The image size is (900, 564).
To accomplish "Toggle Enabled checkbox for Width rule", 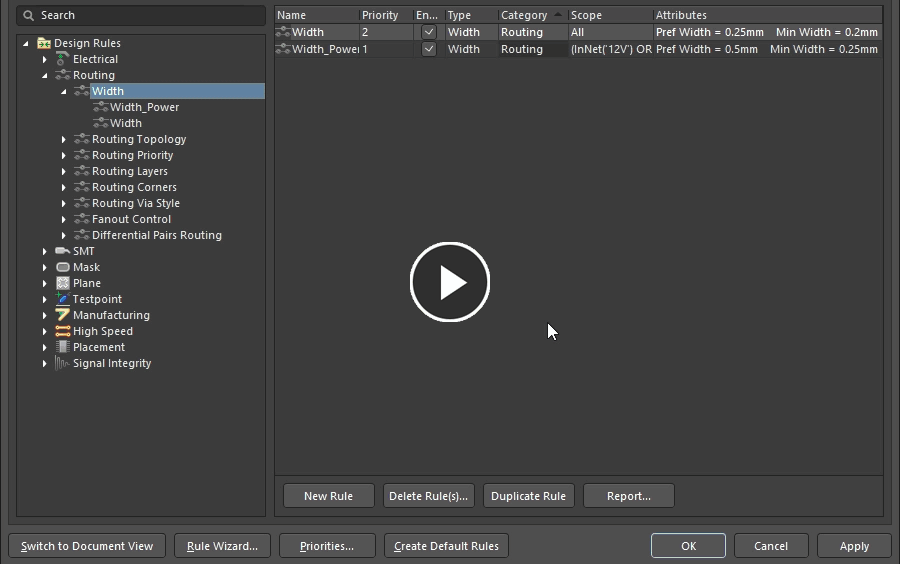I will 428,32.
